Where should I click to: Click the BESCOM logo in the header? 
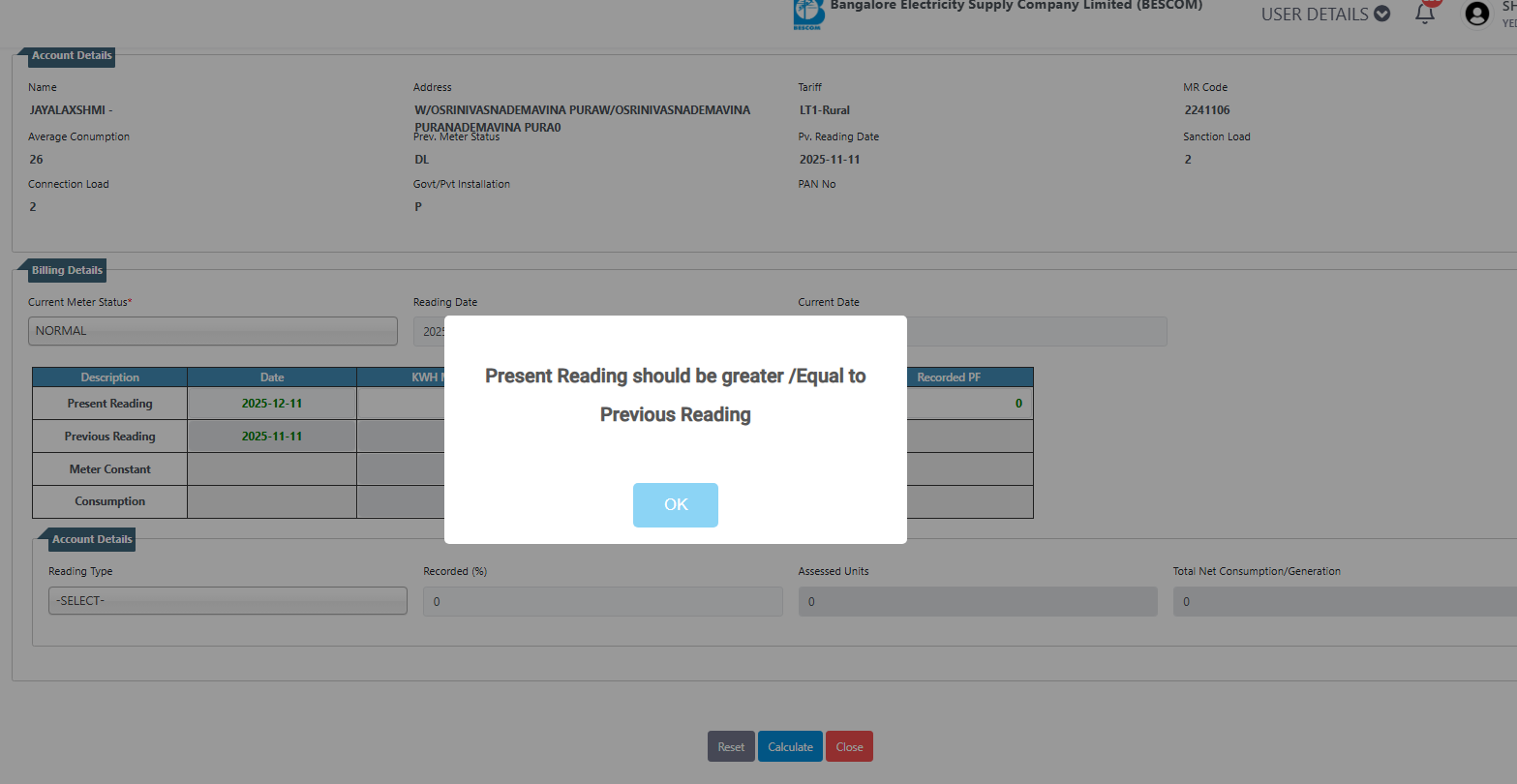(807, 14)
